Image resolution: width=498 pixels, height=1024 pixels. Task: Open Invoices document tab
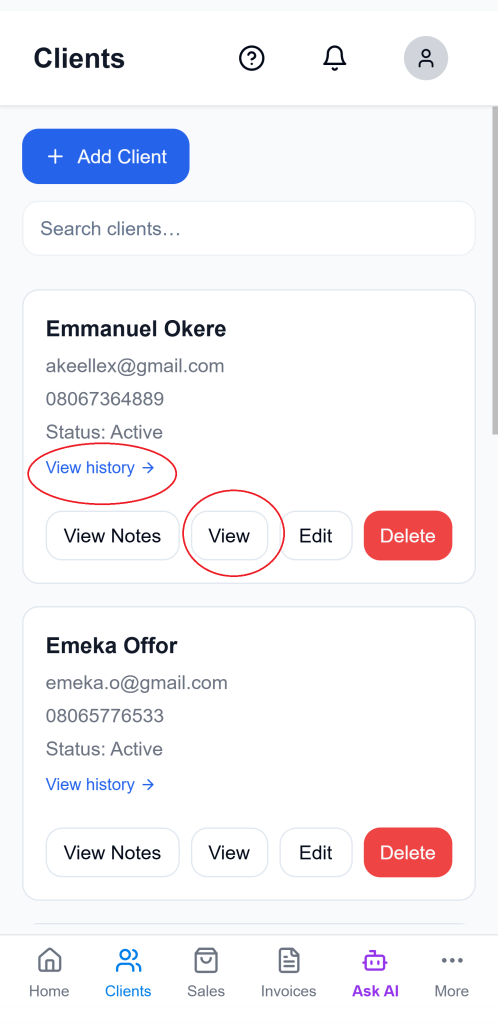pyautogui.click(x=288, y=973)
